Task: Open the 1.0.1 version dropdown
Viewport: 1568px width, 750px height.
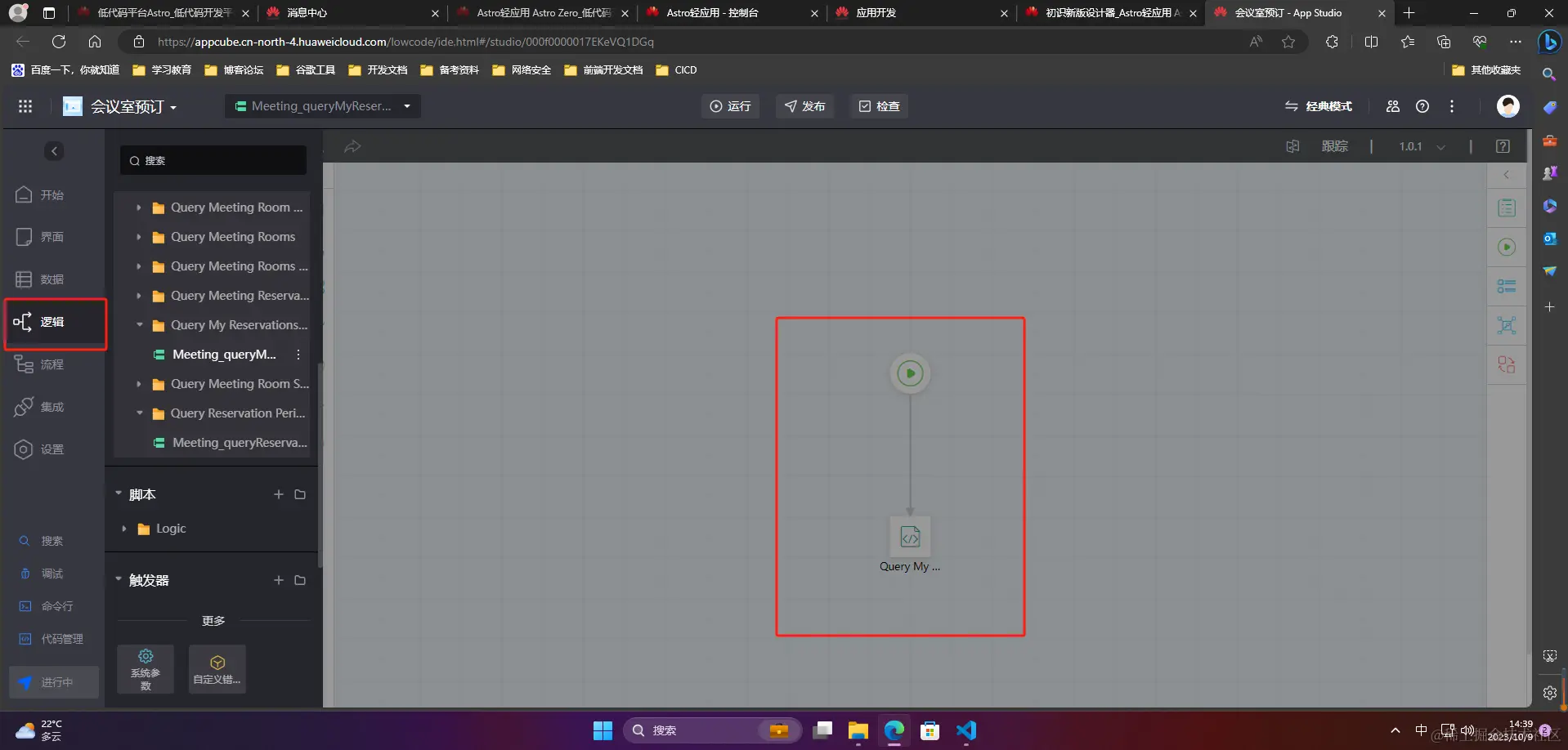Action: point(1422,146)
